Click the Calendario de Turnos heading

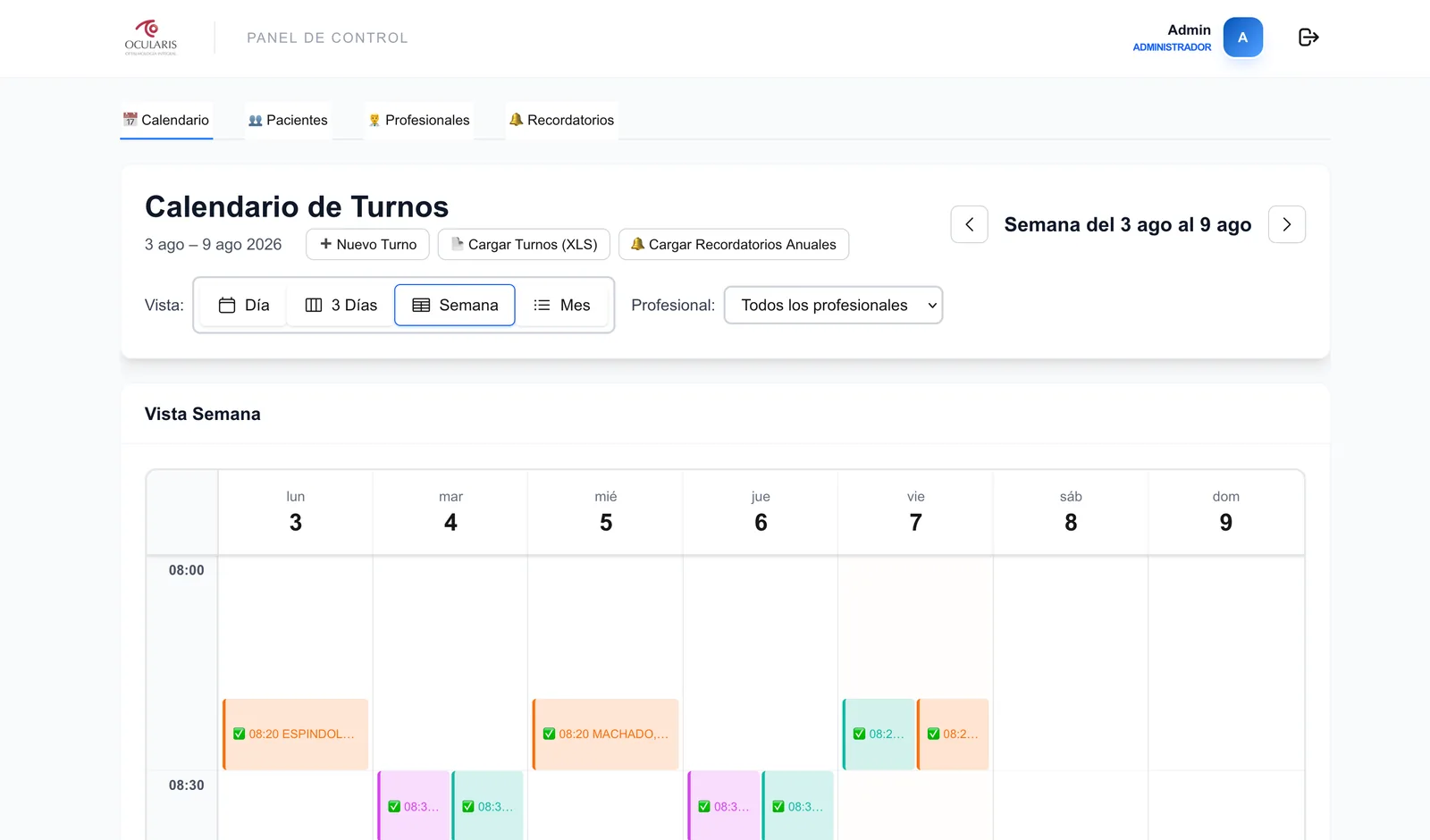297,206
